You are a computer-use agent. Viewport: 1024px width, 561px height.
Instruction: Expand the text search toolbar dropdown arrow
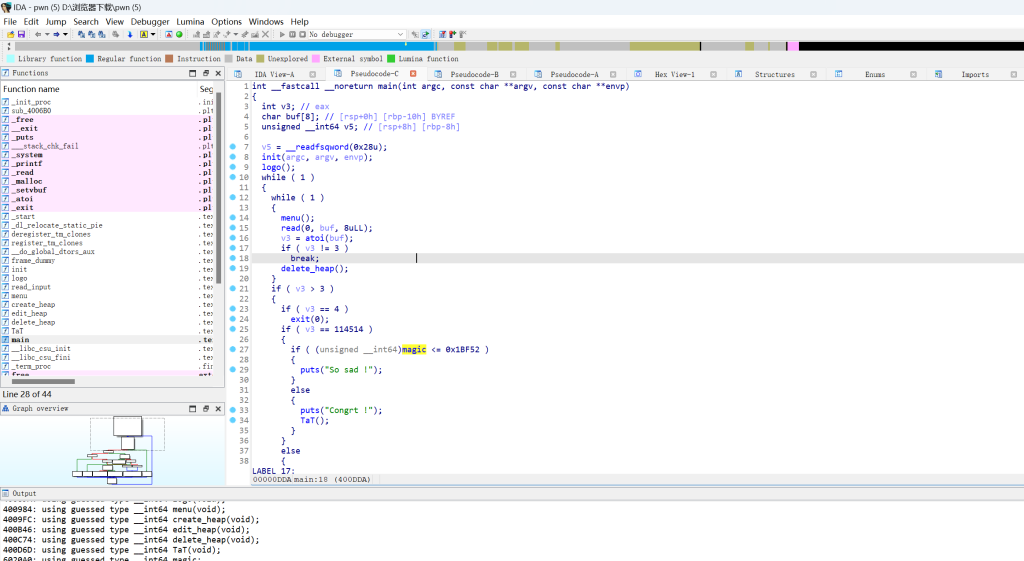pos(153,34)
